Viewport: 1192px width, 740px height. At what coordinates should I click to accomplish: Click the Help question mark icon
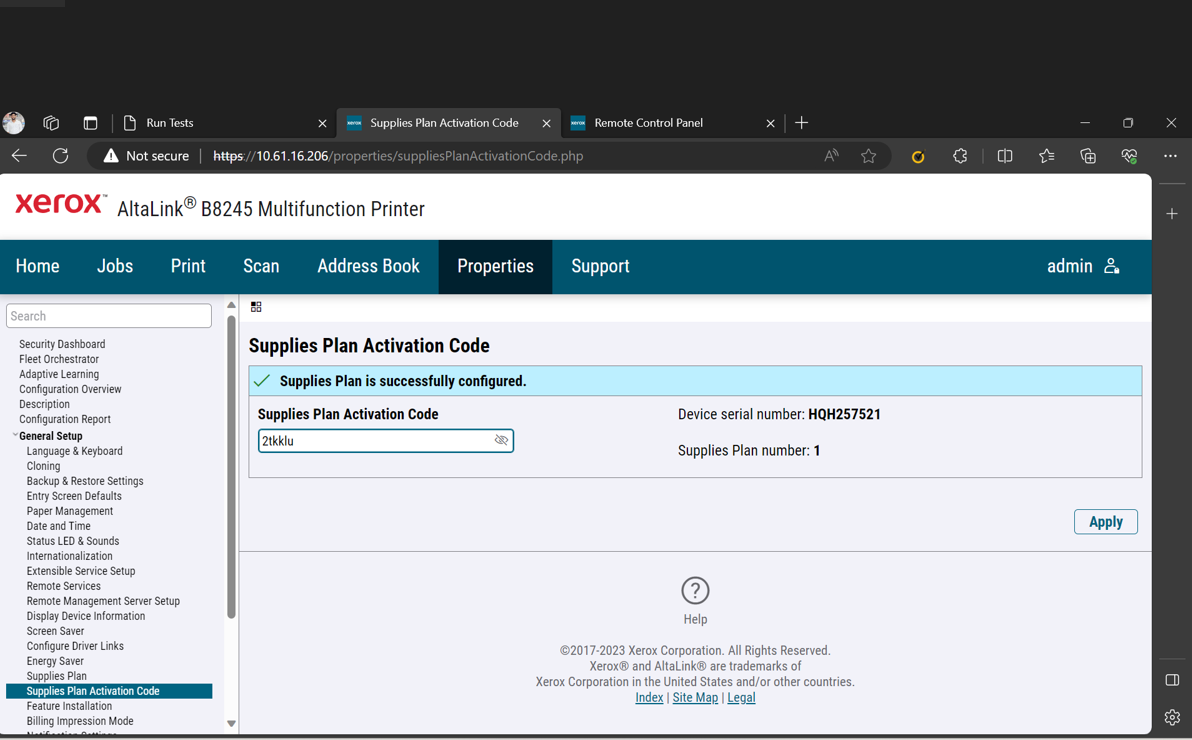point(695,590)
